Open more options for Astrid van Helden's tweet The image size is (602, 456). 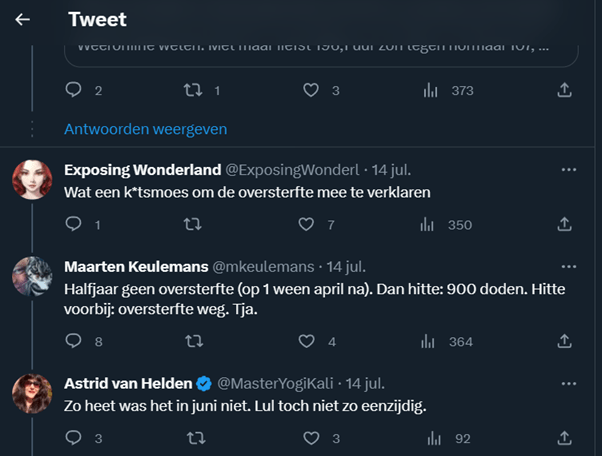click(x=568, y=383)
